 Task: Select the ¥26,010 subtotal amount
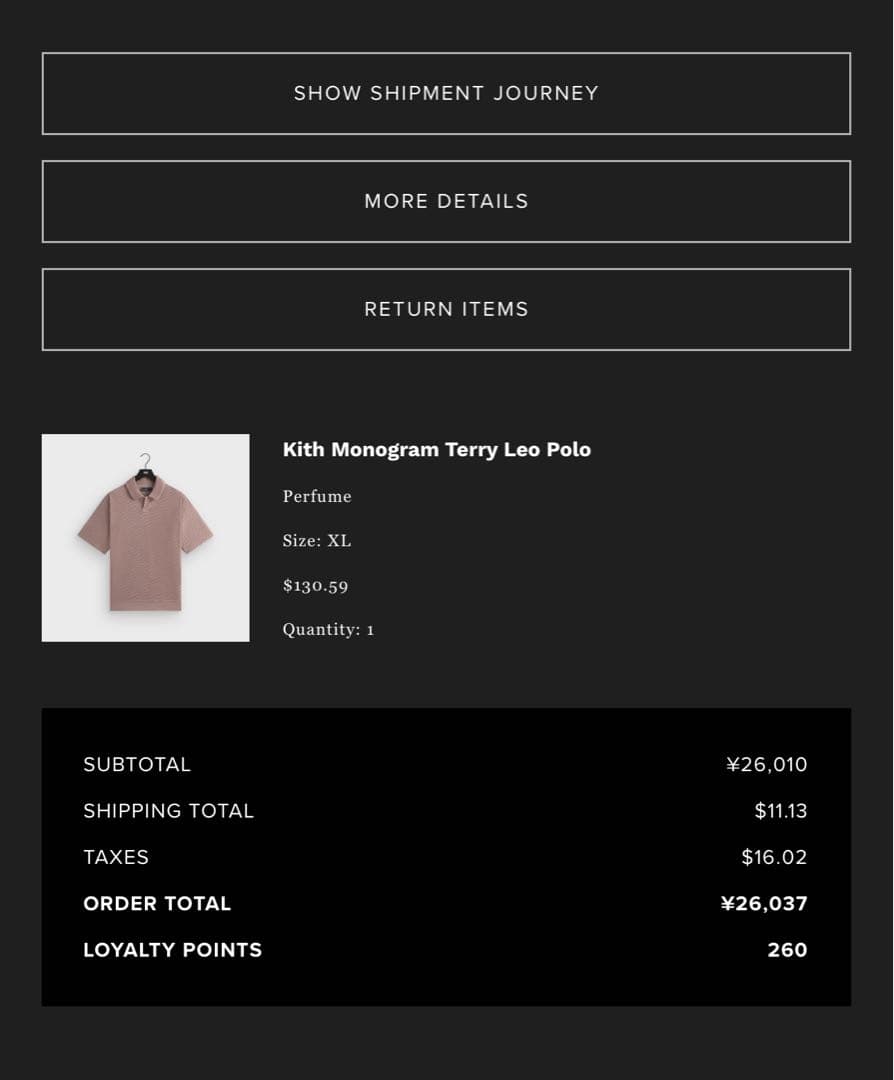768,764
